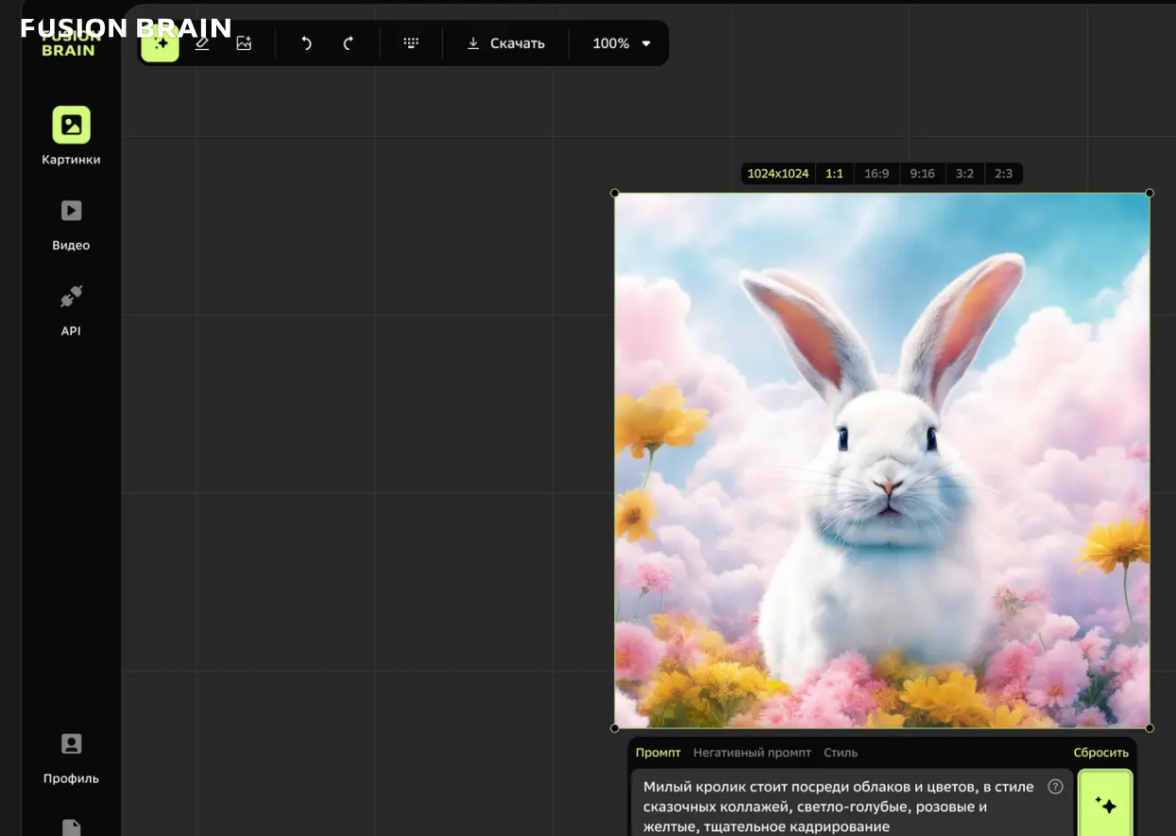Viewport: 1176px width, 836px height.
Task: Select the eraser tool in toolbar
Action: click(202, 44)
